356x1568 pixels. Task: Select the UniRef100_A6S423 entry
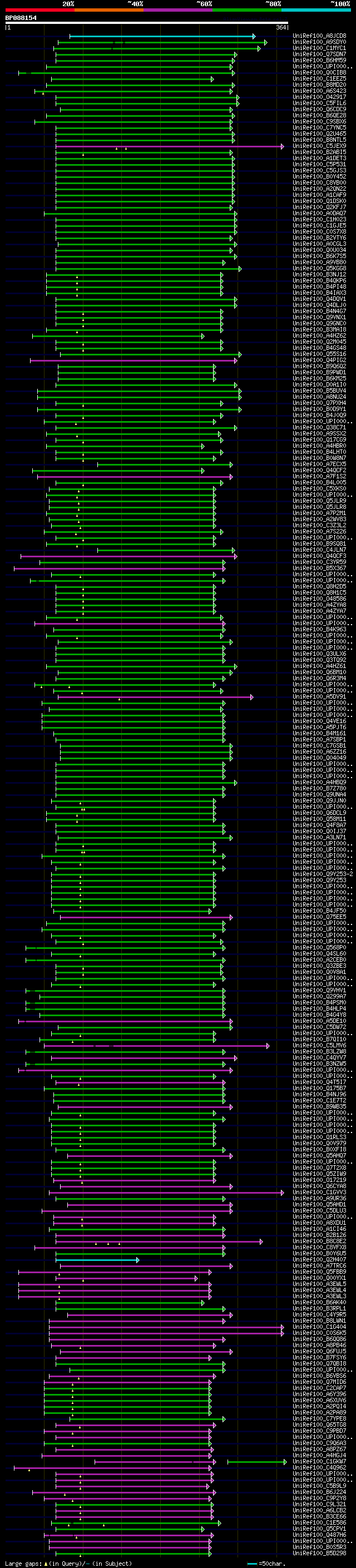point(319,91)
